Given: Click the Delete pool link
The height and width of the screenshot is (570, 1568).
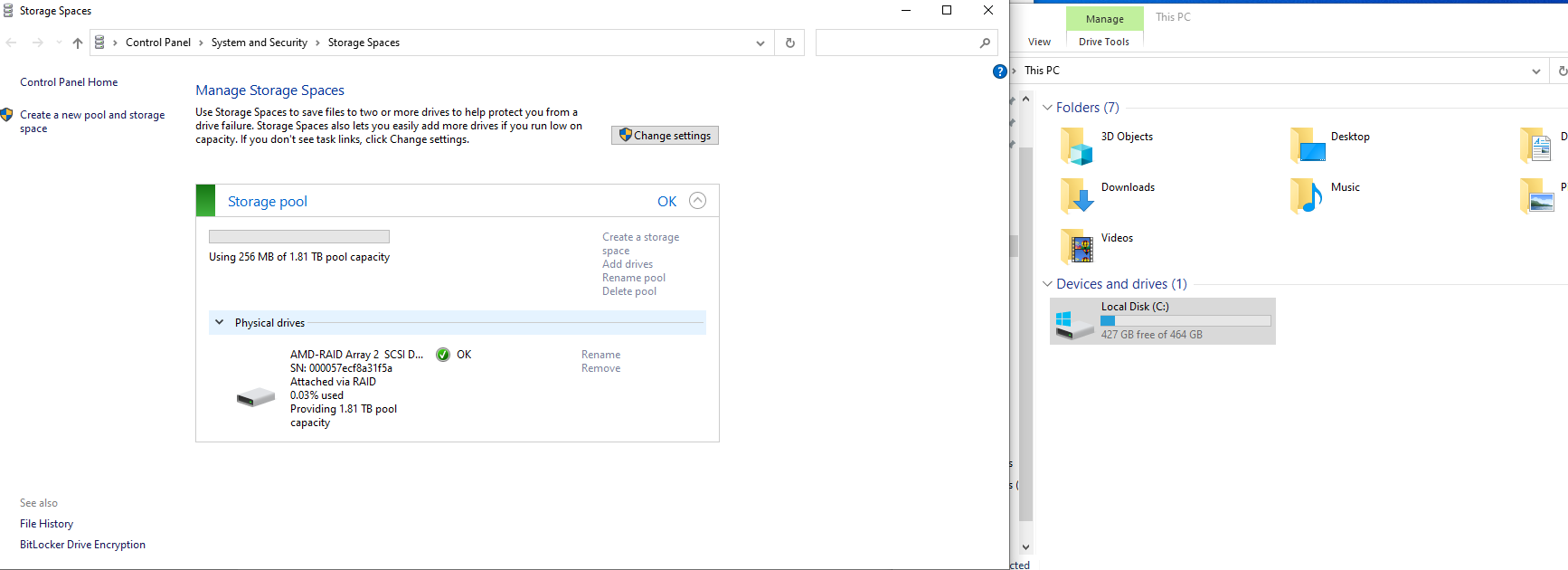Looking at the screenshot, I should pyautogui.click(x=629, y=291).
